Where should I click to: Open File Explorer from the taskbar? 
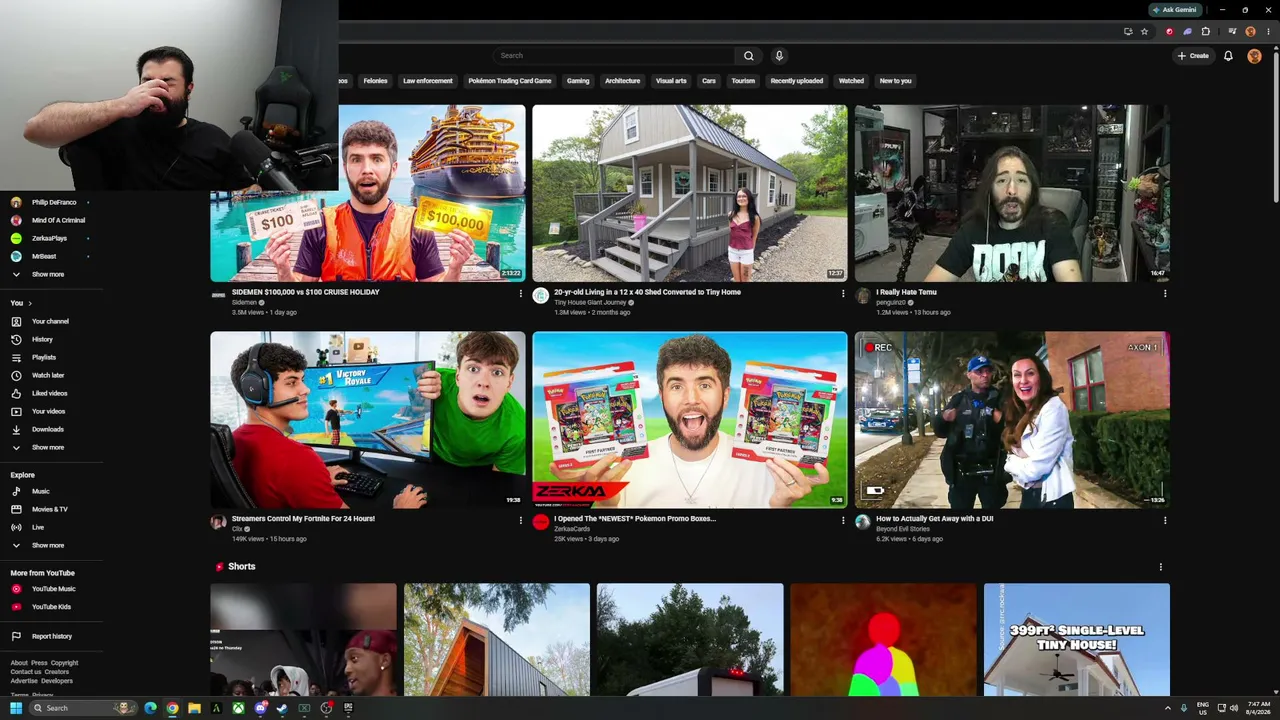click(194, 708)
